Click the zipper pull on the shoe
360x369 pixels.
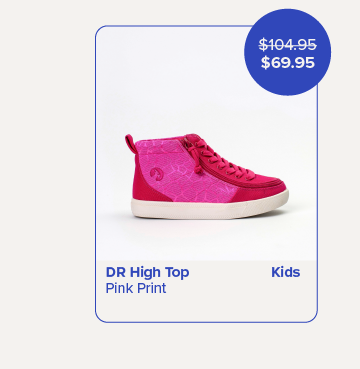[198, 169]
